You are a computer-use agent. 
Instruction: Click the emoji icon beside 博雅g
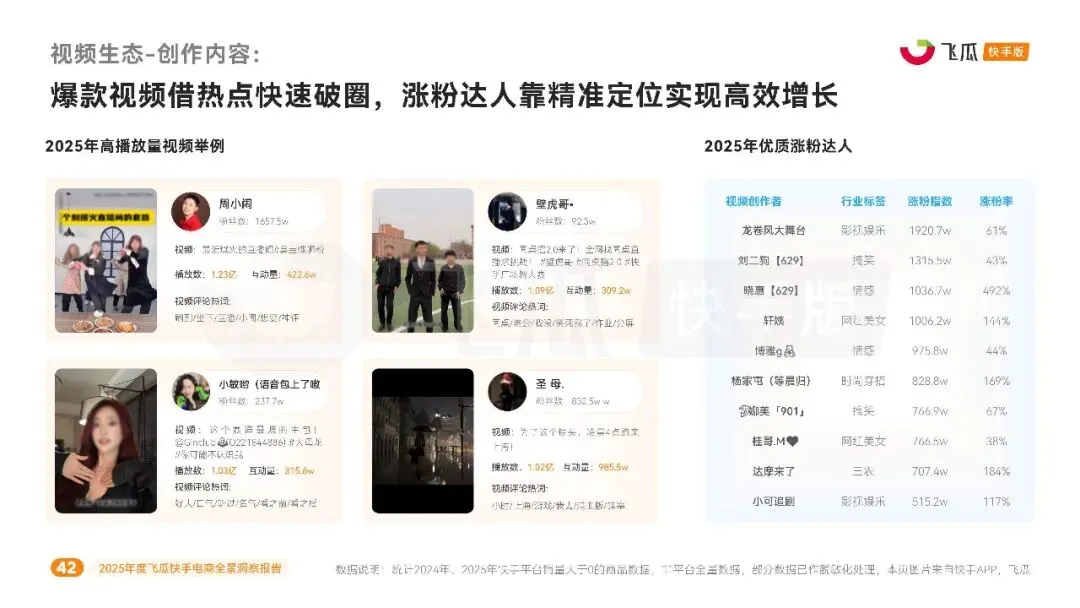point(789,351)
